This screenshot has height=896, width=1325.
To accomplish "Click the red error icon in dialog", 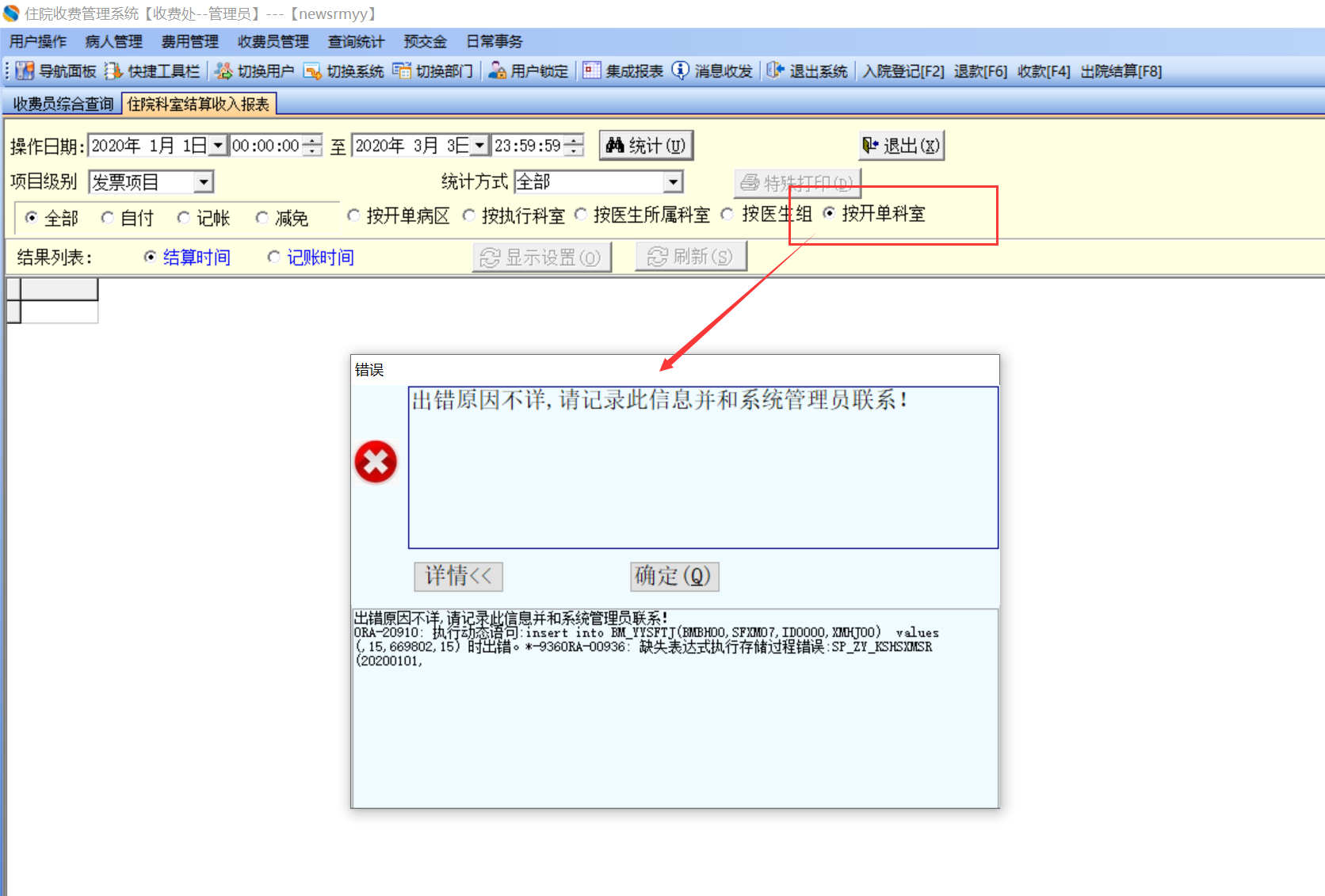I will click(x=376, y=462).
